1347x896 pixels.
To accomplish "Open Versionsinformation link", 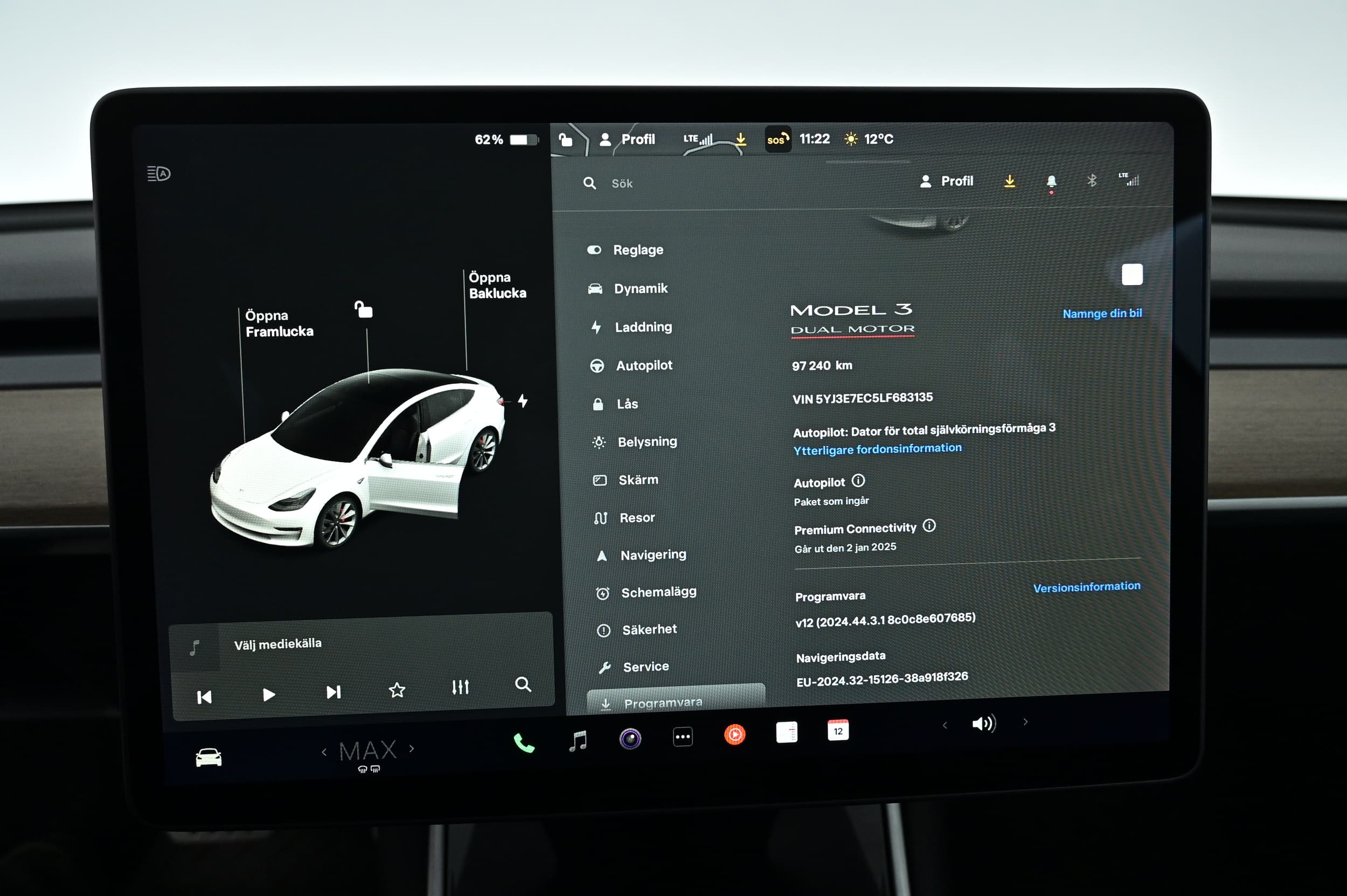I will [x=1086, y=587].
